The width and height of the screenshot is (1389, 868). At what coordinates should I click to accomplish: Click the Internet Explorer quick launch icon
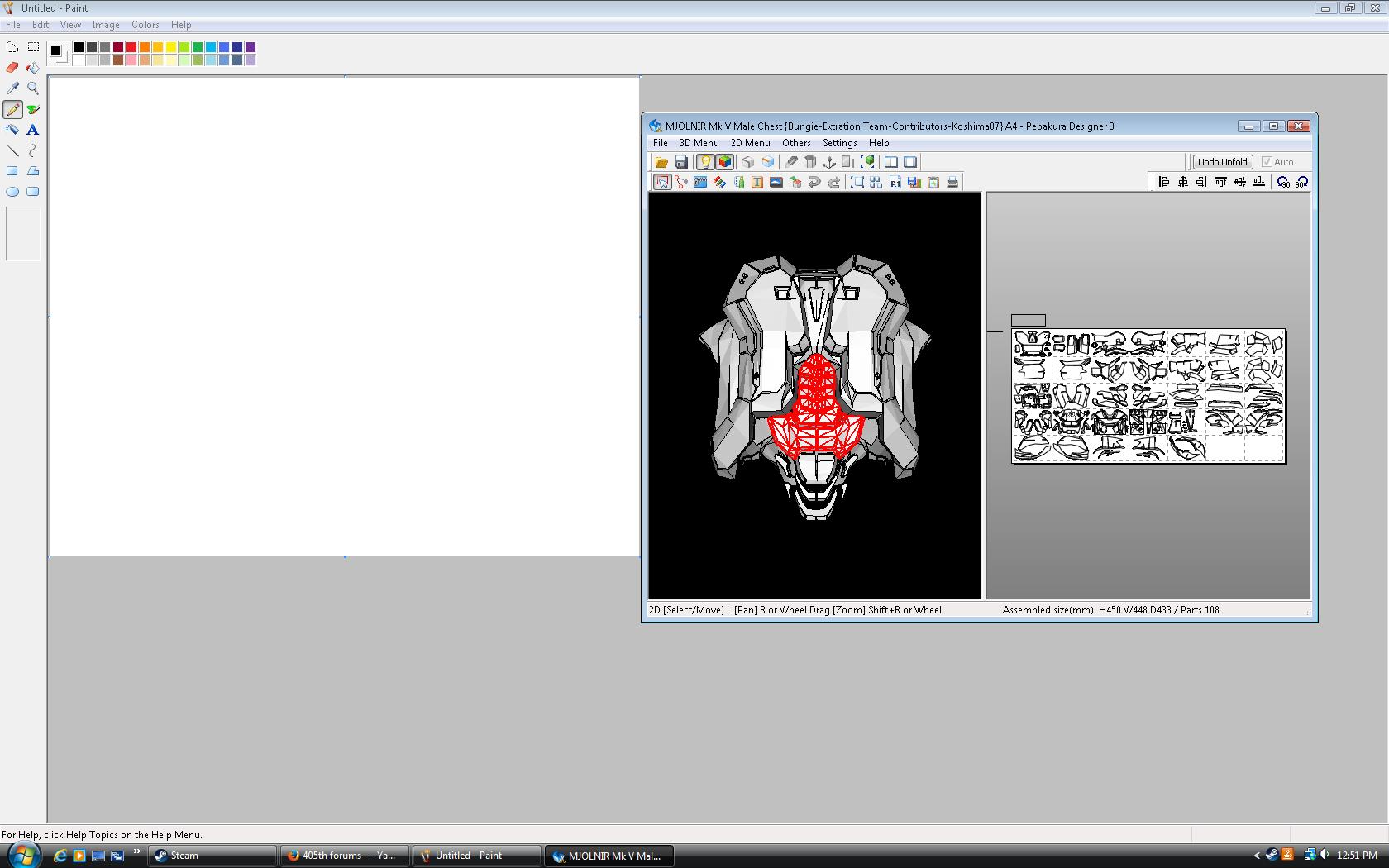click(60, 856)
